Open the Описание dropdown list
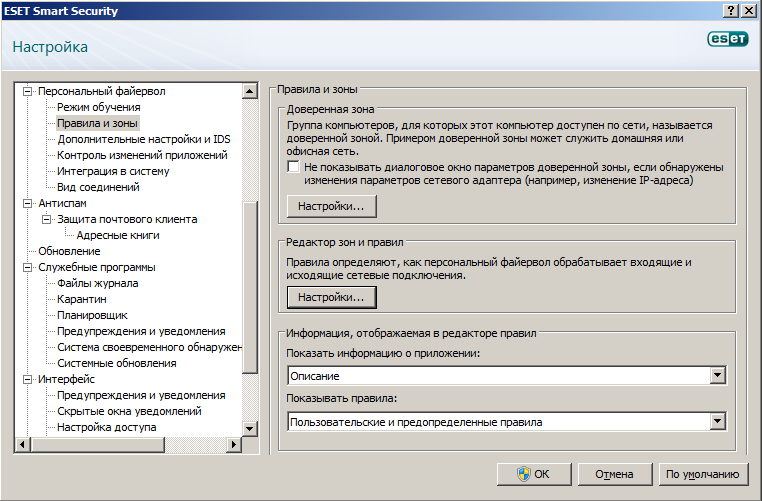This screenshot has width=762, height=501. pyautogui.click(x=718, y=376)
